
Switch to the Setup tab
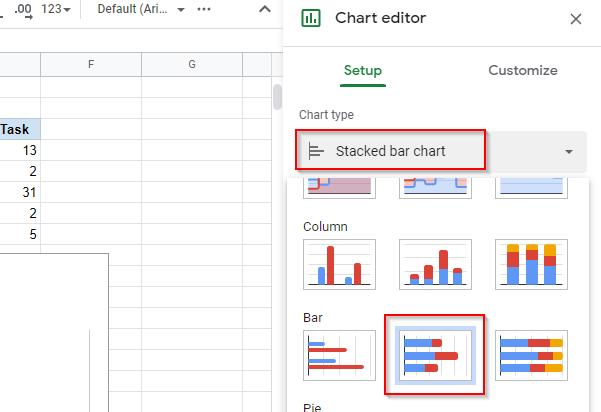click(x=363, y=71)
